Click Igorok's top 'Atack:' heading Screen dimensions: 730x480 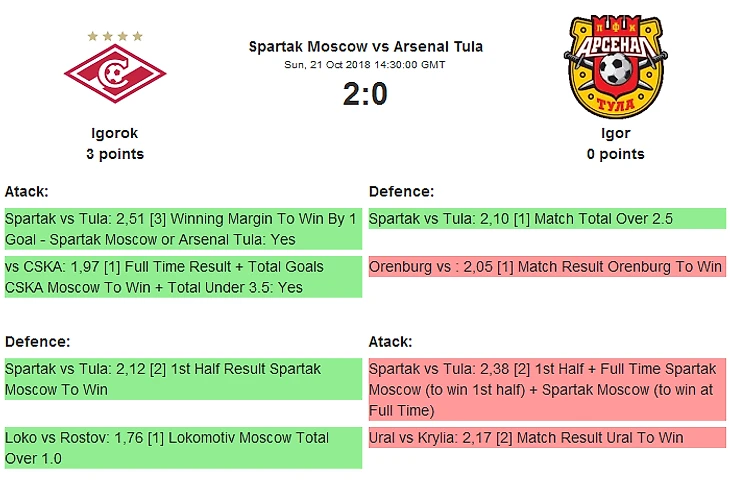point(27,191)
